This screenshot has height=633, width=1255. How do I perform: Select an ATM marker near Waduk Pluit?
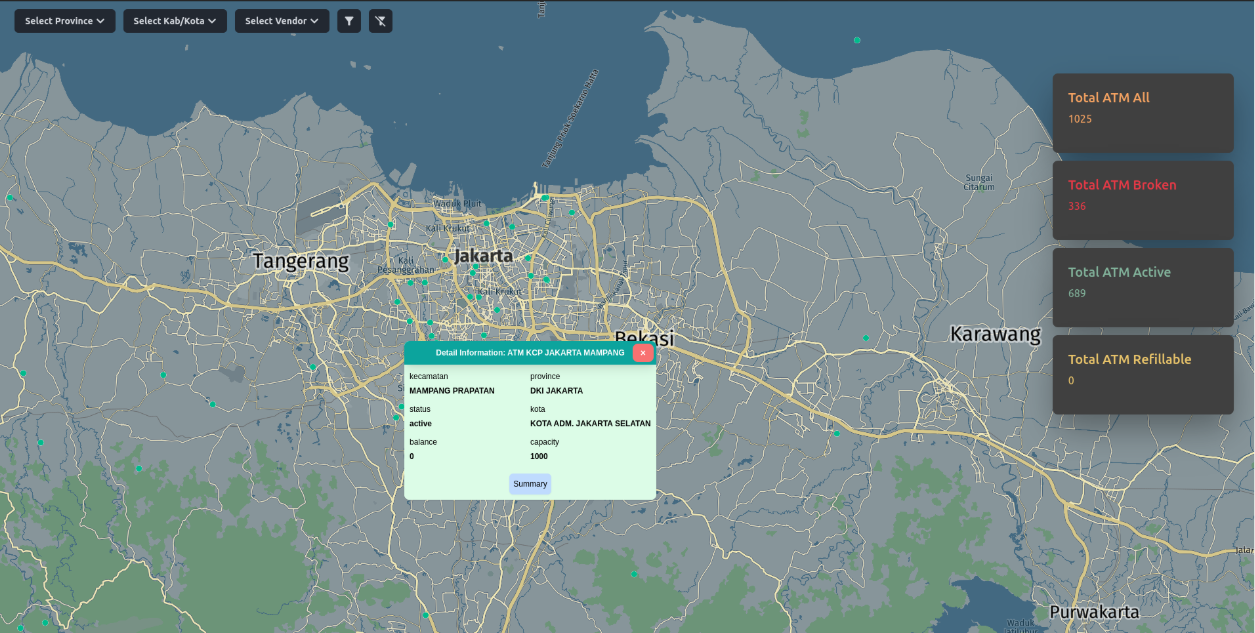[x=485, y=223]
